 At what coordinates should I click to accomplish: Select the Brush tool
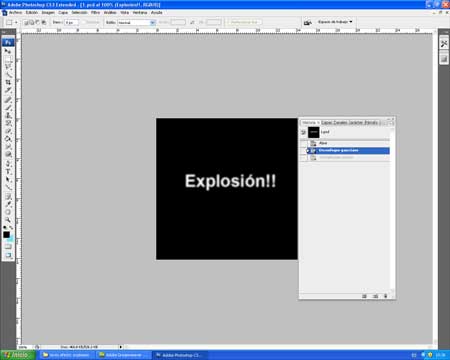(x=8, y=107)
